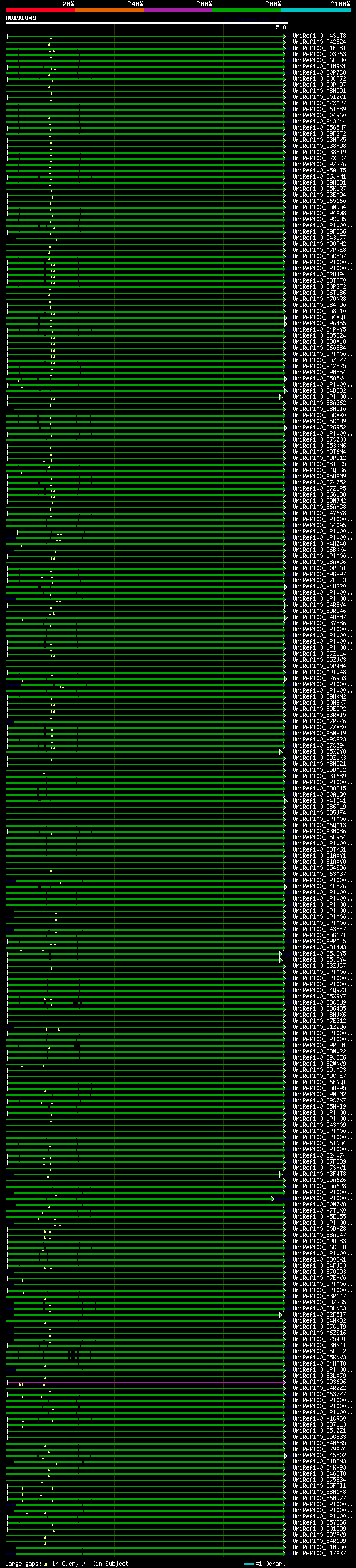Image resolution: width=356 pixels, height=1568 pixels.
Task: Select the UniRef100_B5X2Y0 label
Action: point(319,752)
